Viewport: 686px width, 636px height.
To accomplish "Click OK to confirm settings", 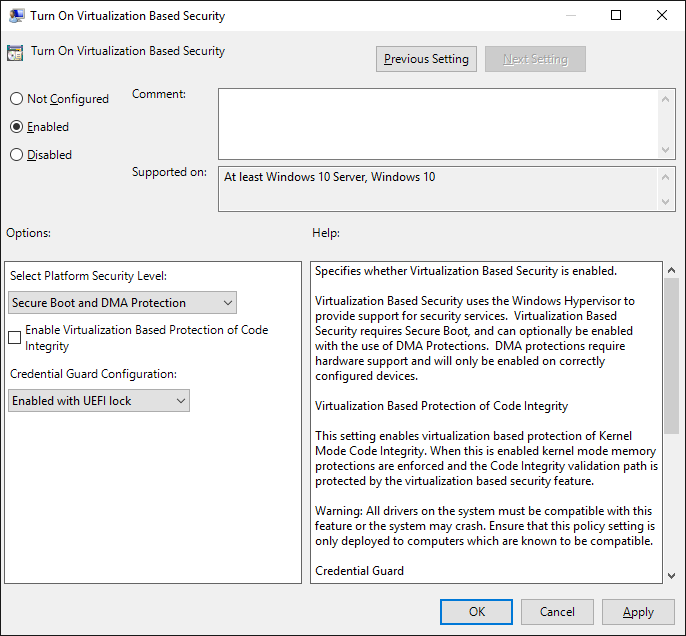I will pyautogui.click(x=477, y=612).
